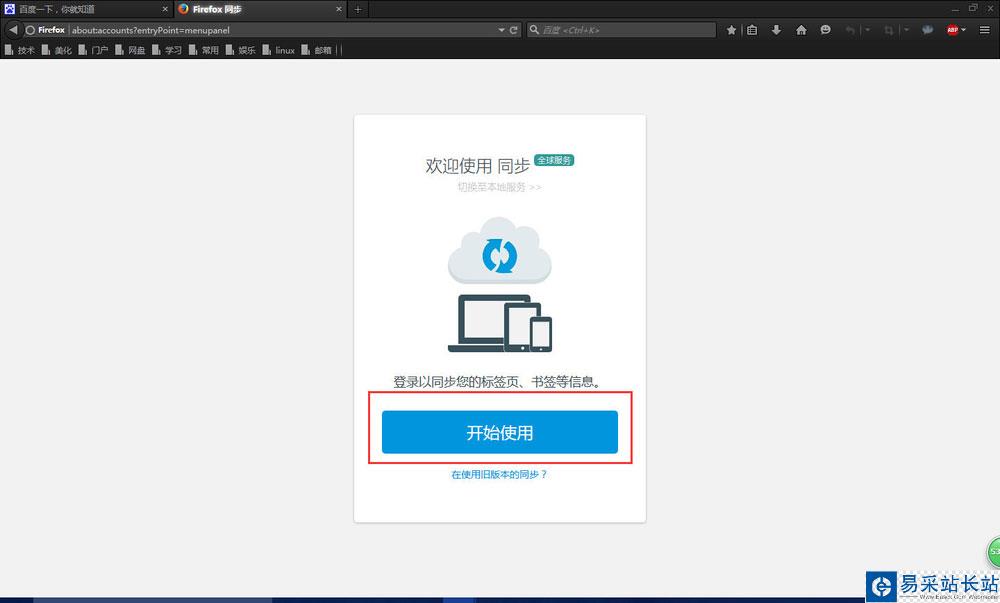This screenshot has width=1000, height=603.
Task: Click the search magnifier icon
Action: [534, 30]
